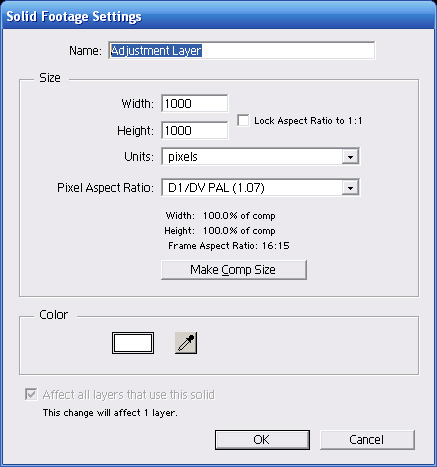Dismiss the dialog with Cancel
This screenshot has height=467, width=437.
point(367,440)
